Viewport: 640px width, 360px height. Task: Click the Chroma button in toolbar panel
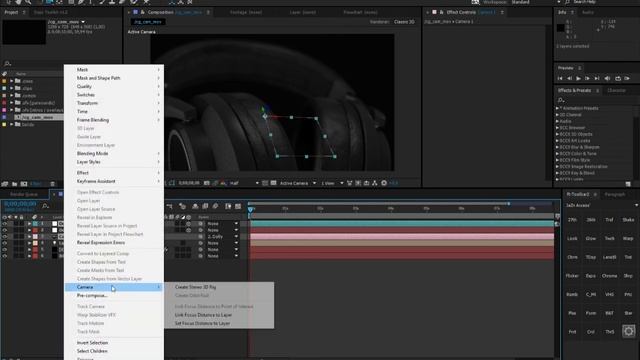click(x=609, y=276)
